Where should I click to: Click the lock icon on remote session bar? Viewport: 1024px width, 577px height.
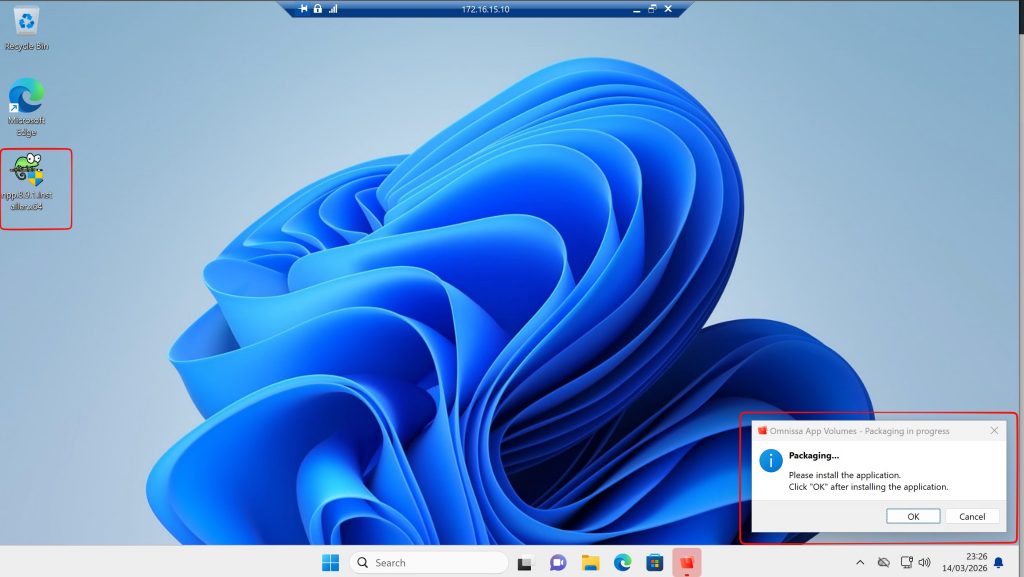(x=317, y=9)
